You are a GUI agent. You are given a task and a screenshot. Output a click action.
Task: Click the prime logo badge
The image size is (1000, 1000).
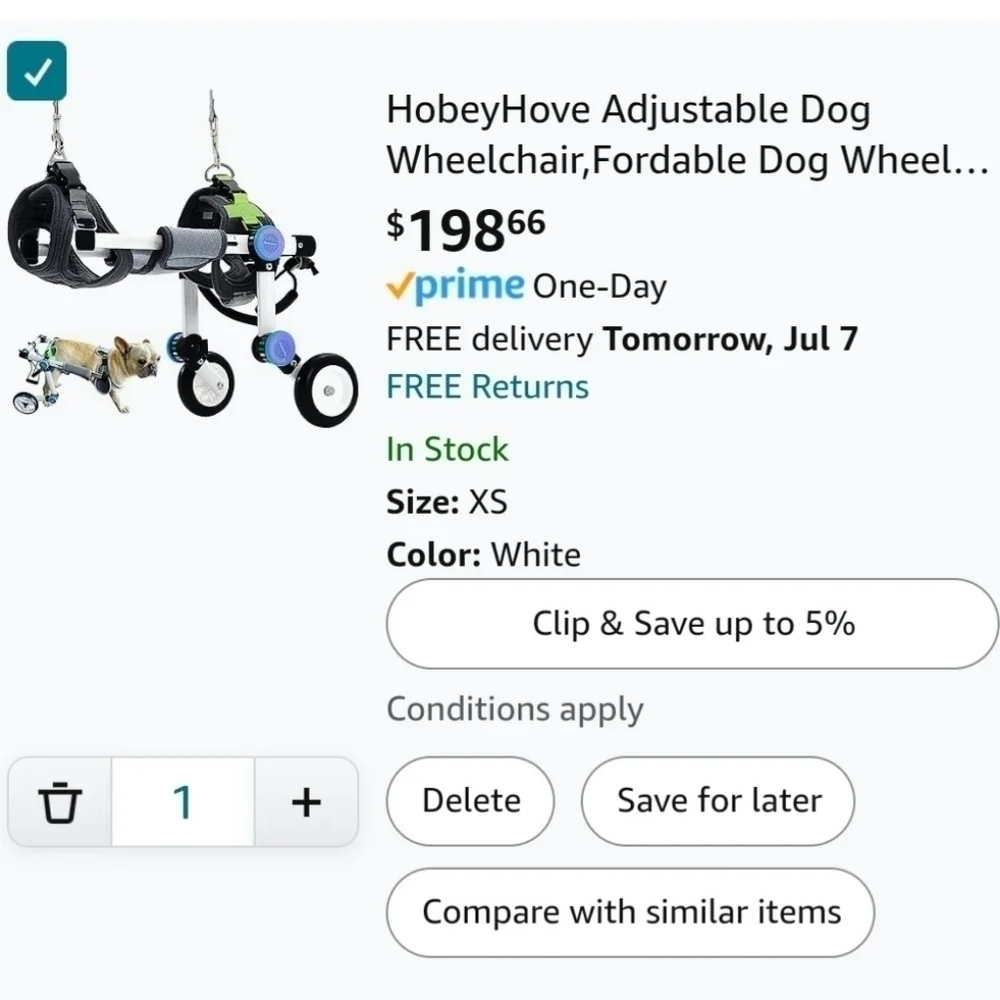[455, 285]
